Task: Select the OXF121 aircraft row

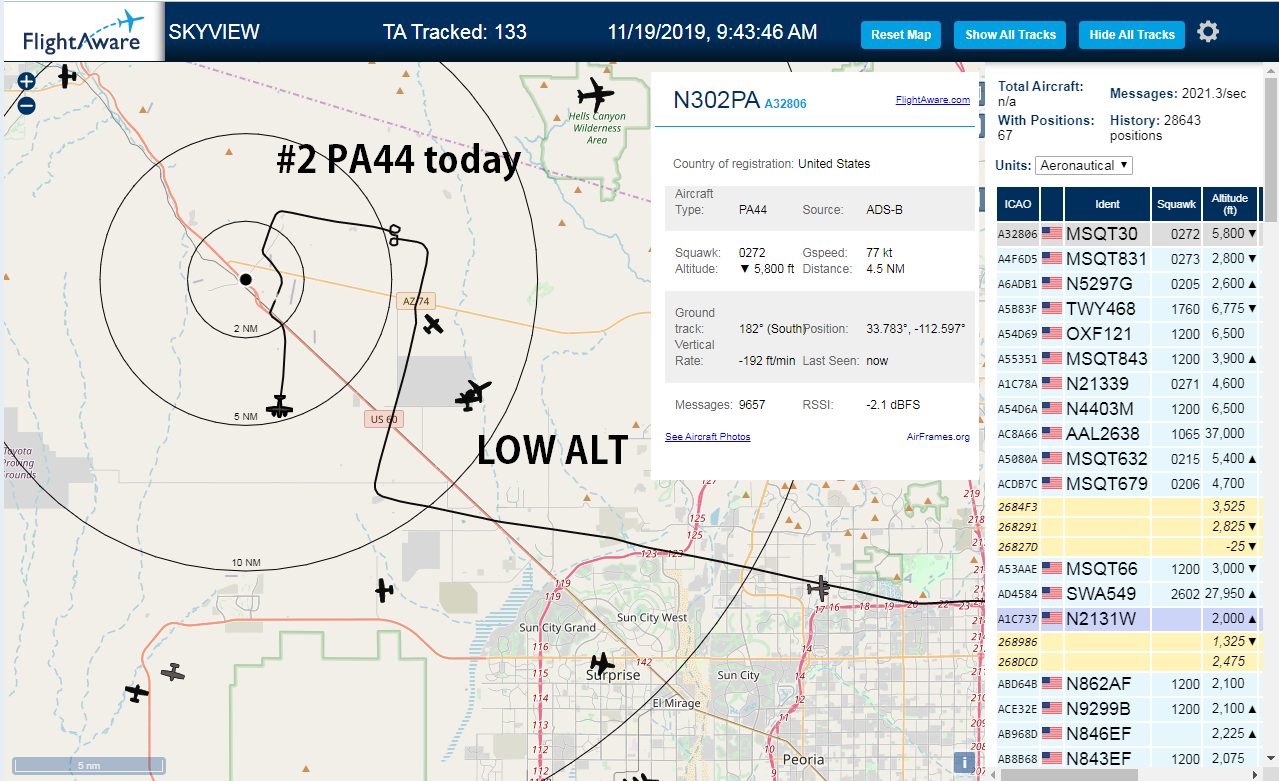Action: (1128, 334)
